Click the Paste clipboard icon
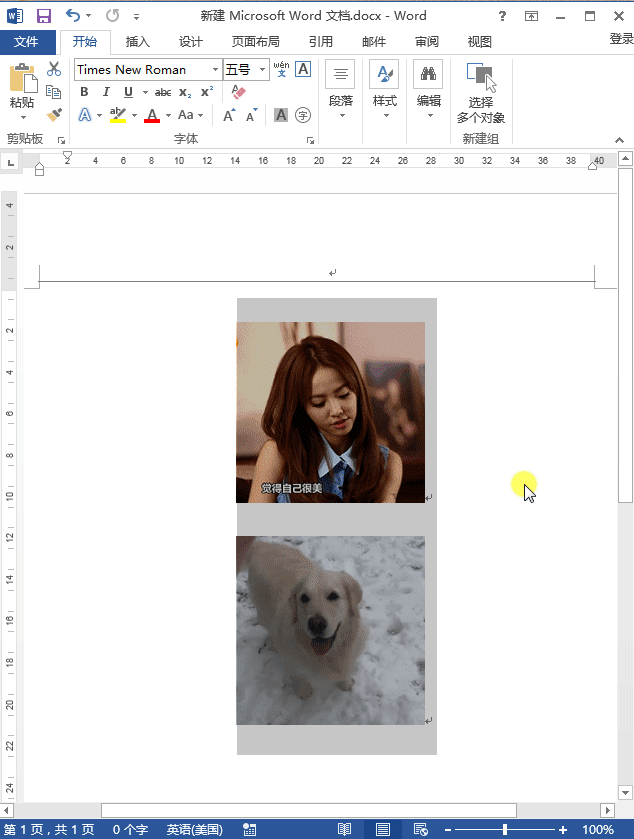The height and width of the screenshot is (839, 634). [22, 80]
